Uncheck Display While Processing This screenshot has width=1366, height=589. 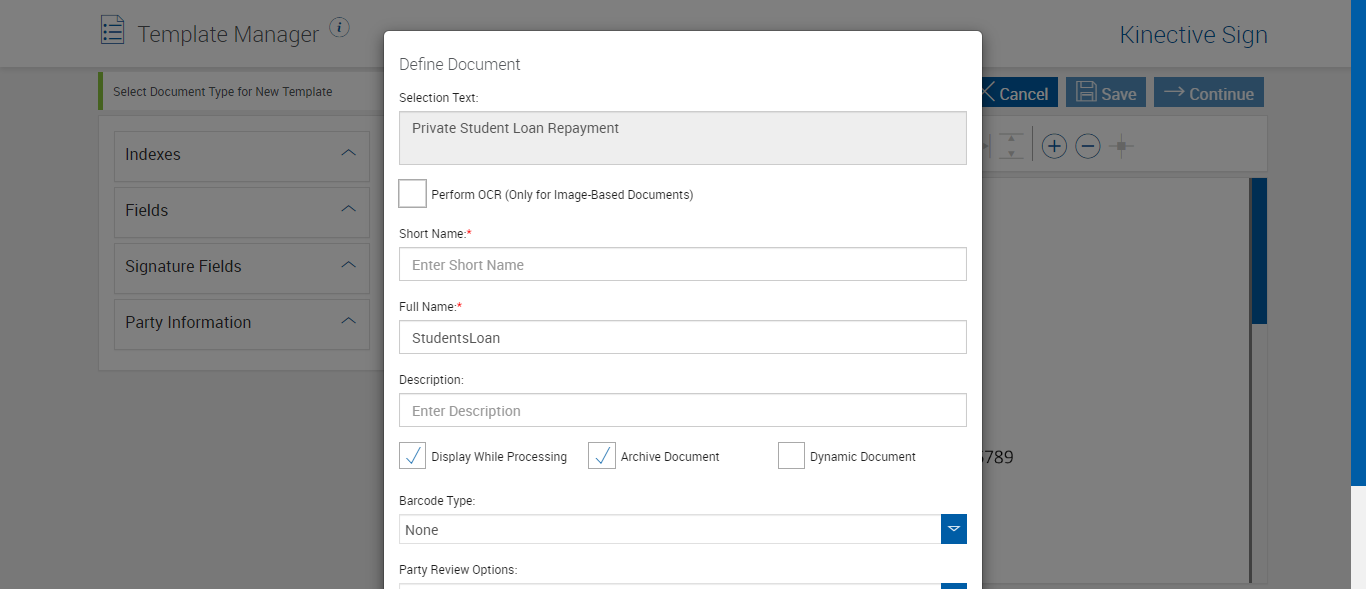click(x=413, y=456)
